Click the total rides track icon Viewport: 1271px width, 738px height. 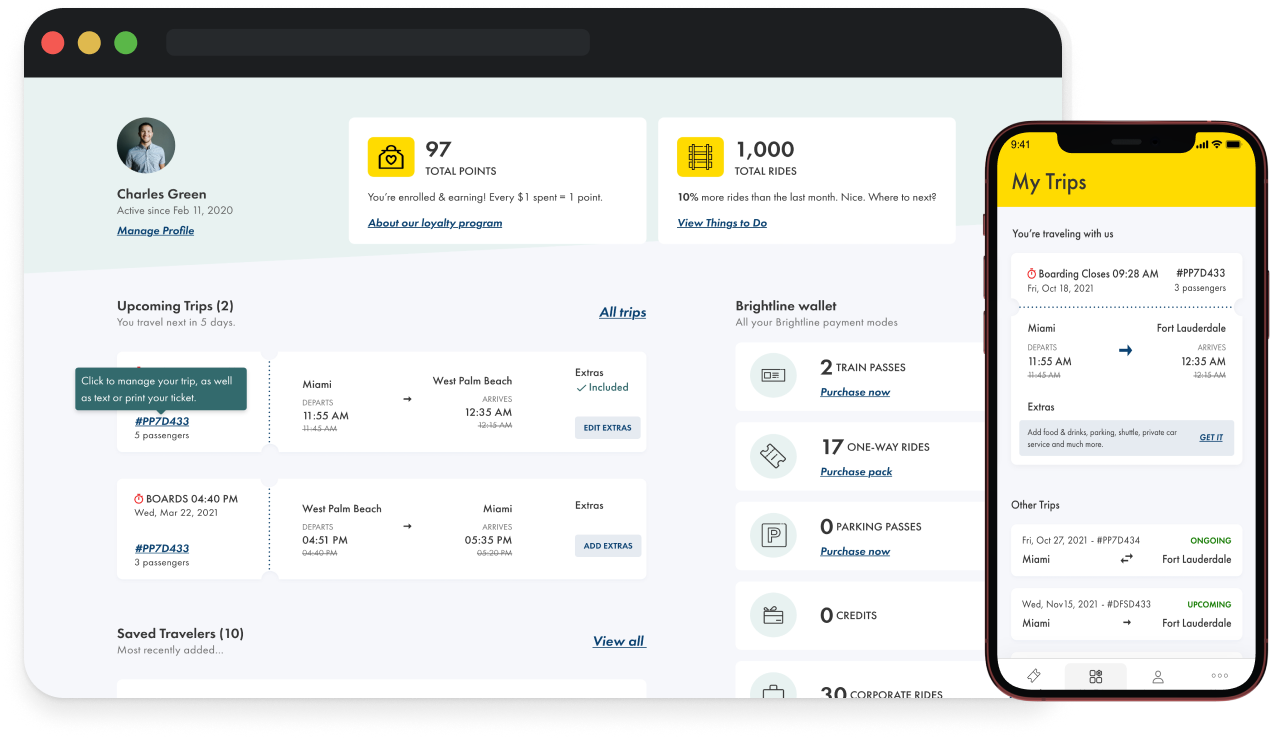tap(700, 157)
